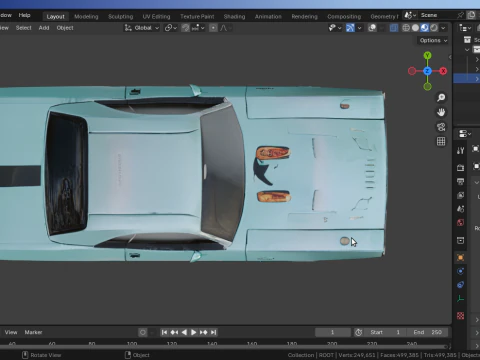Jump to timeline start frame
Image resolution: width=480 pixels, height=360 pixels.
[x=164, y=332]
